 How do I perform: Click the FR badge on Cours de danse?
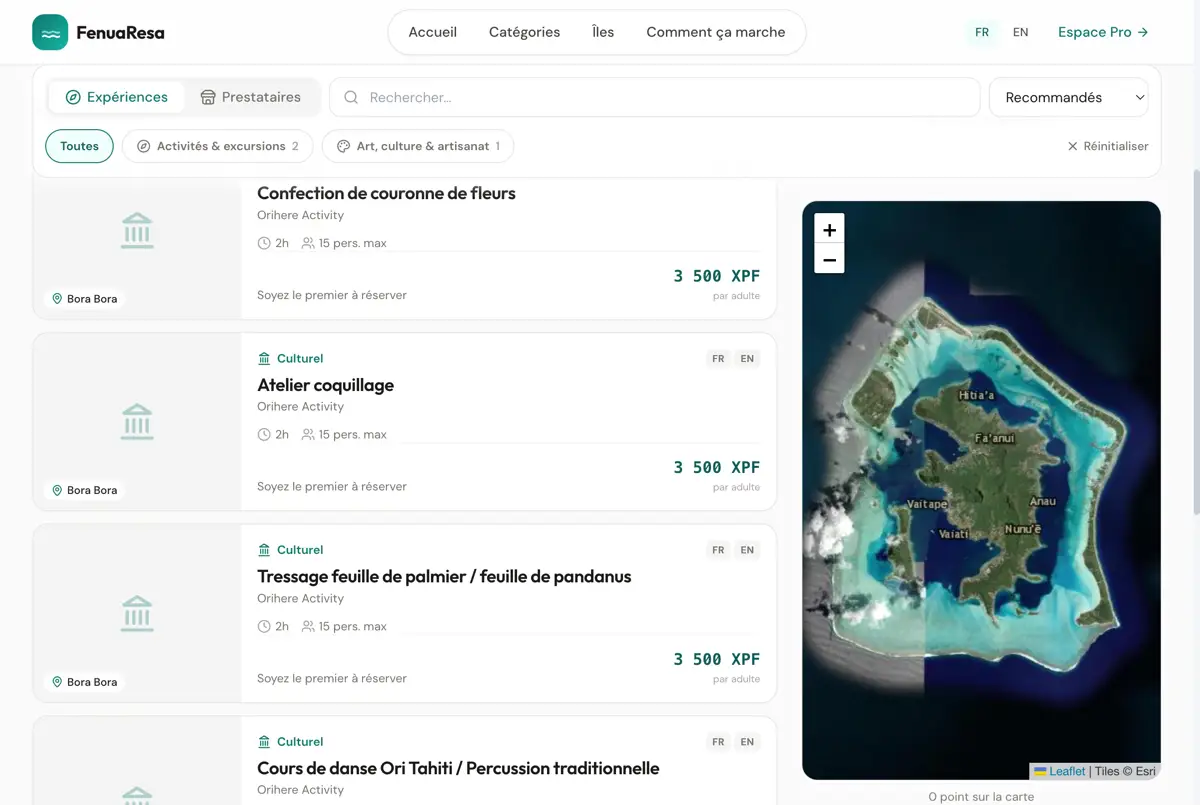pyautogui.click(x=718, y=742)
